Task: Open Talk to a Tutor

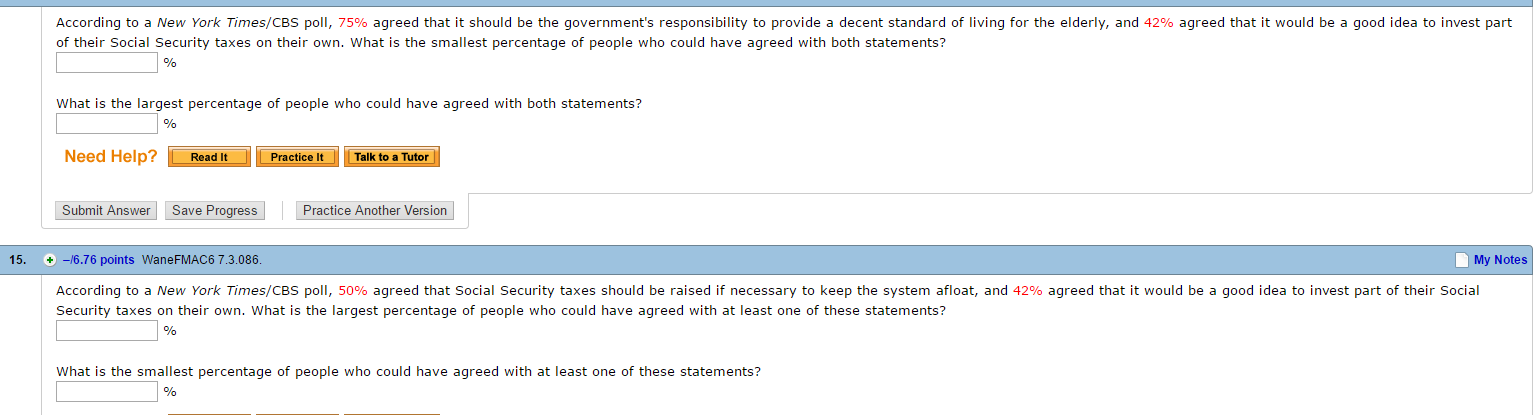Action: 391,157
